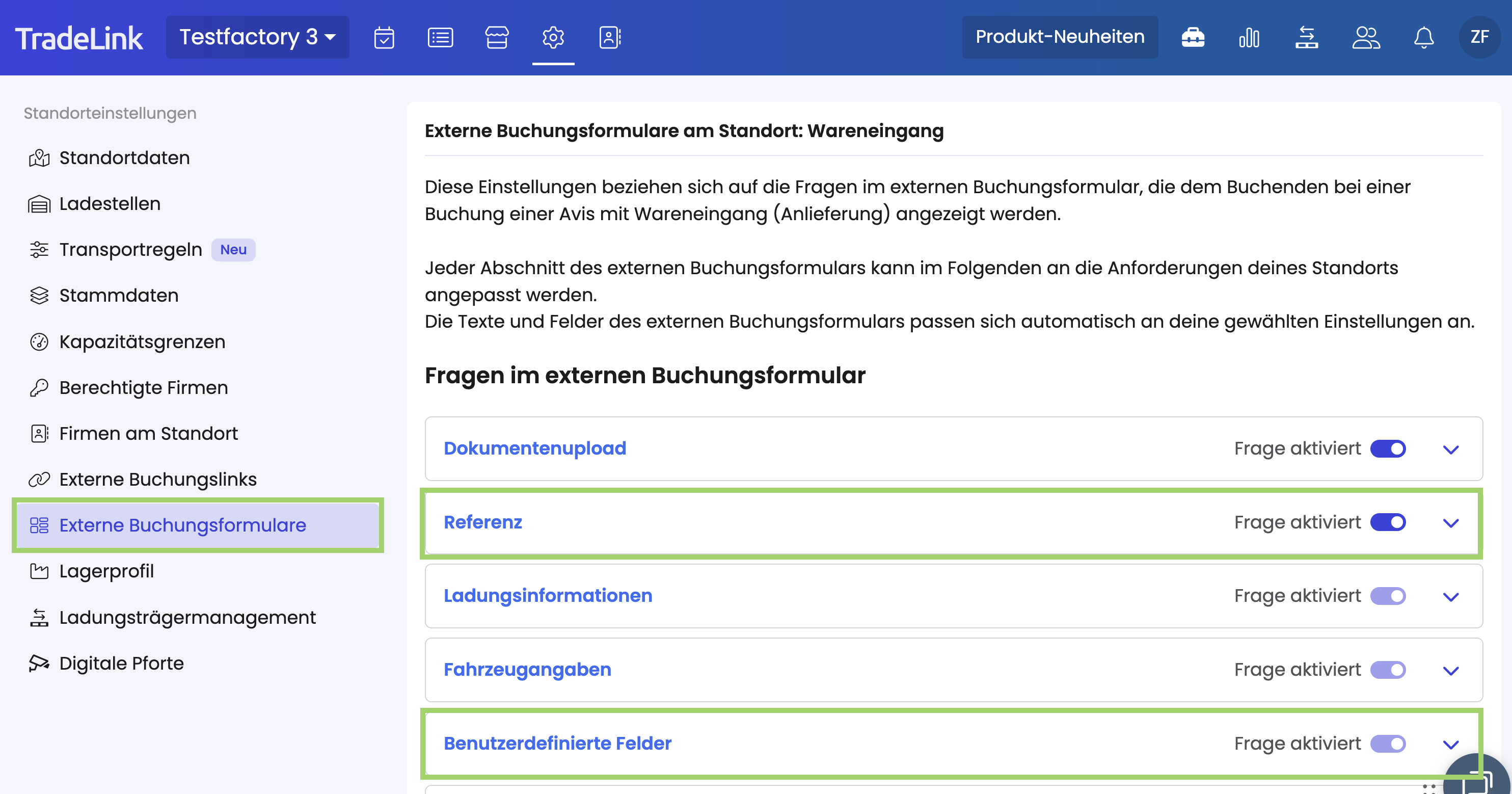The width and height of the screenshot is (1512, 794).
Task: Expand the Benutzerdefinierte Felder chevron
Action: (x=1451, y=744)
